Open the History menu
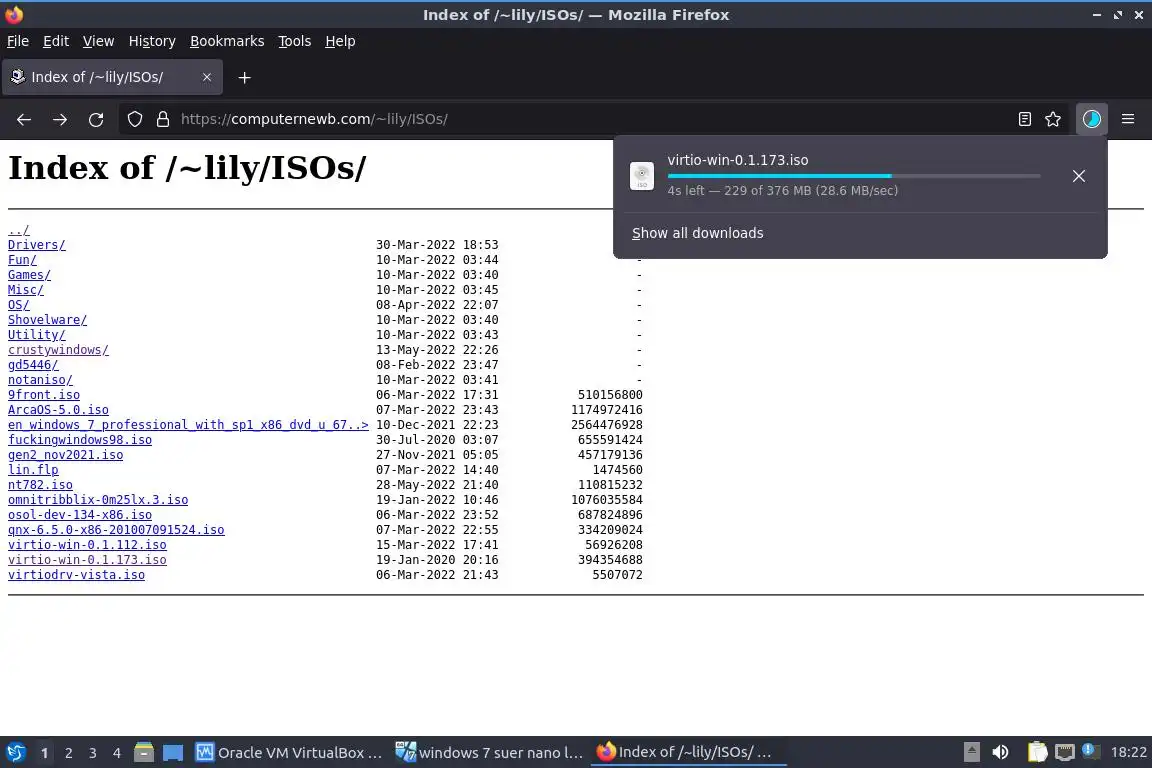Viewport: 1152px width, 768px height. tap(152, 41)
